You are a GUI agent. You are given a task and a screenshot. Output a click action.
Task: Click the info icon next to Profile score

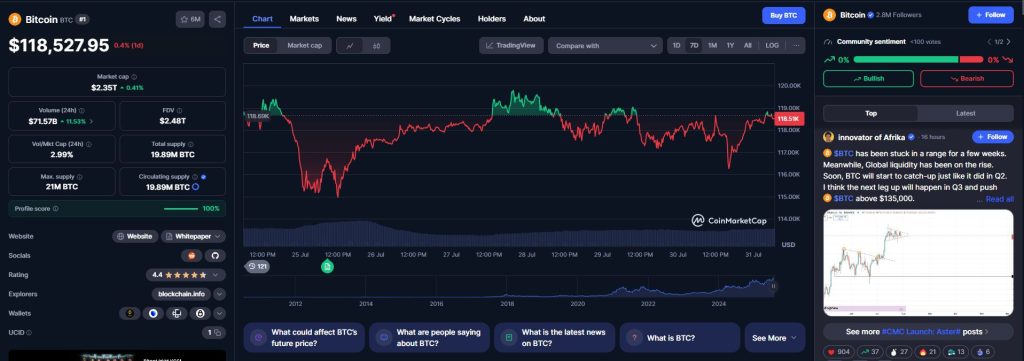(x=56, y=209)
